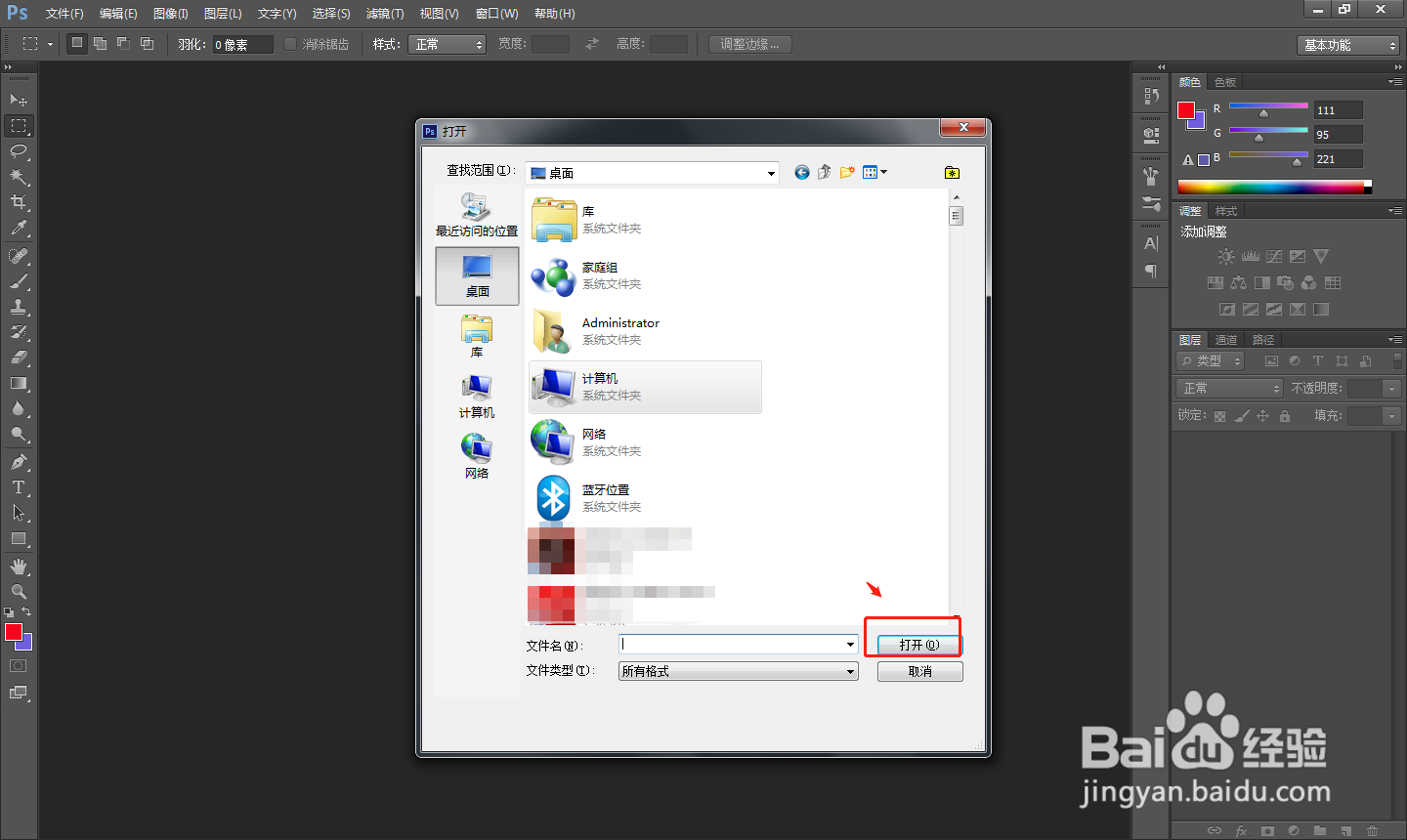This screenshot has width=1407, height=840.
Task: Select Computer in the dialog sidebar
Action: [477, 397]
